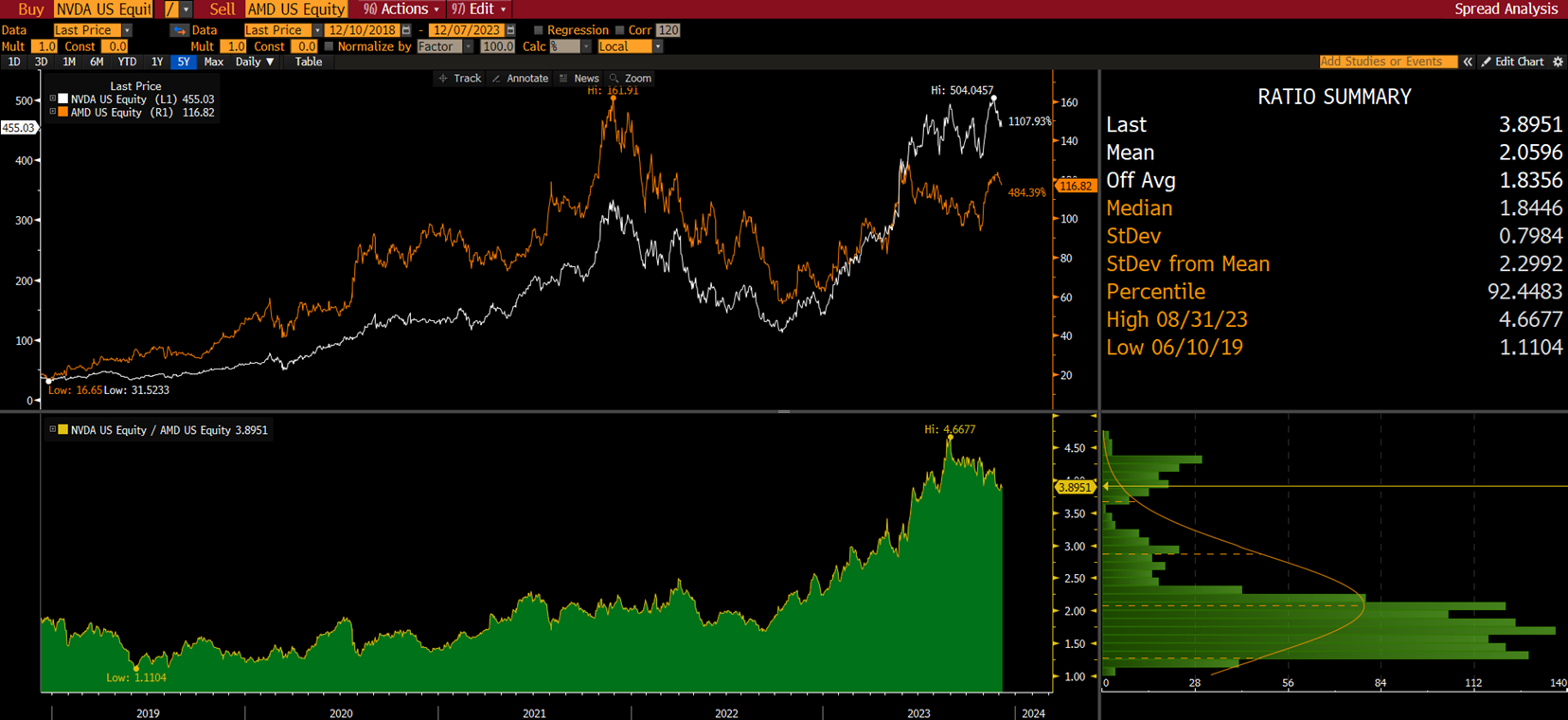Open chart settings gear icon

point(1558,62)
